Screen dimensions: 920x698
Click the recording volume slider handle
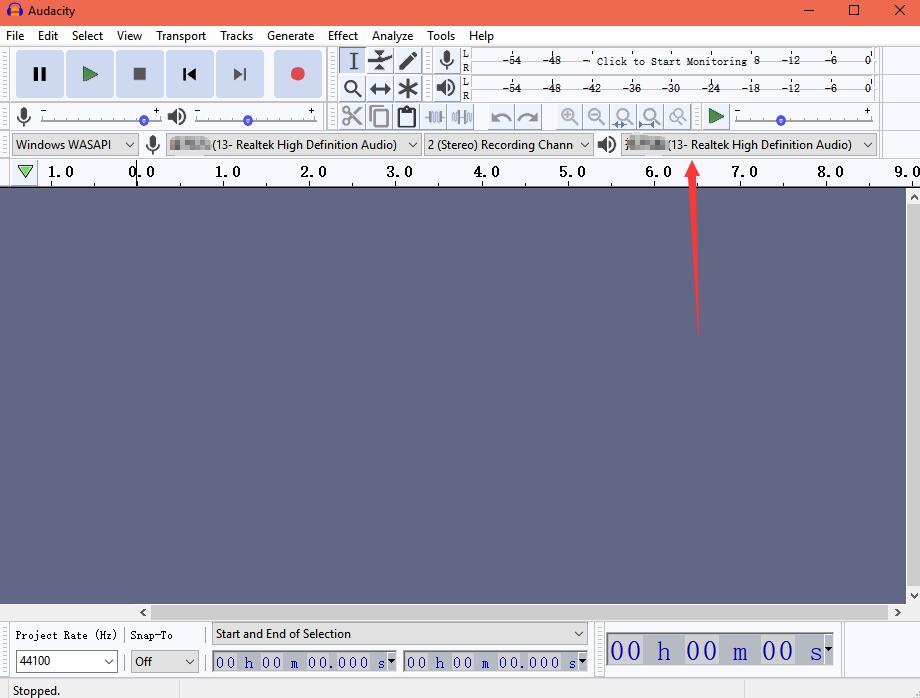144,120
